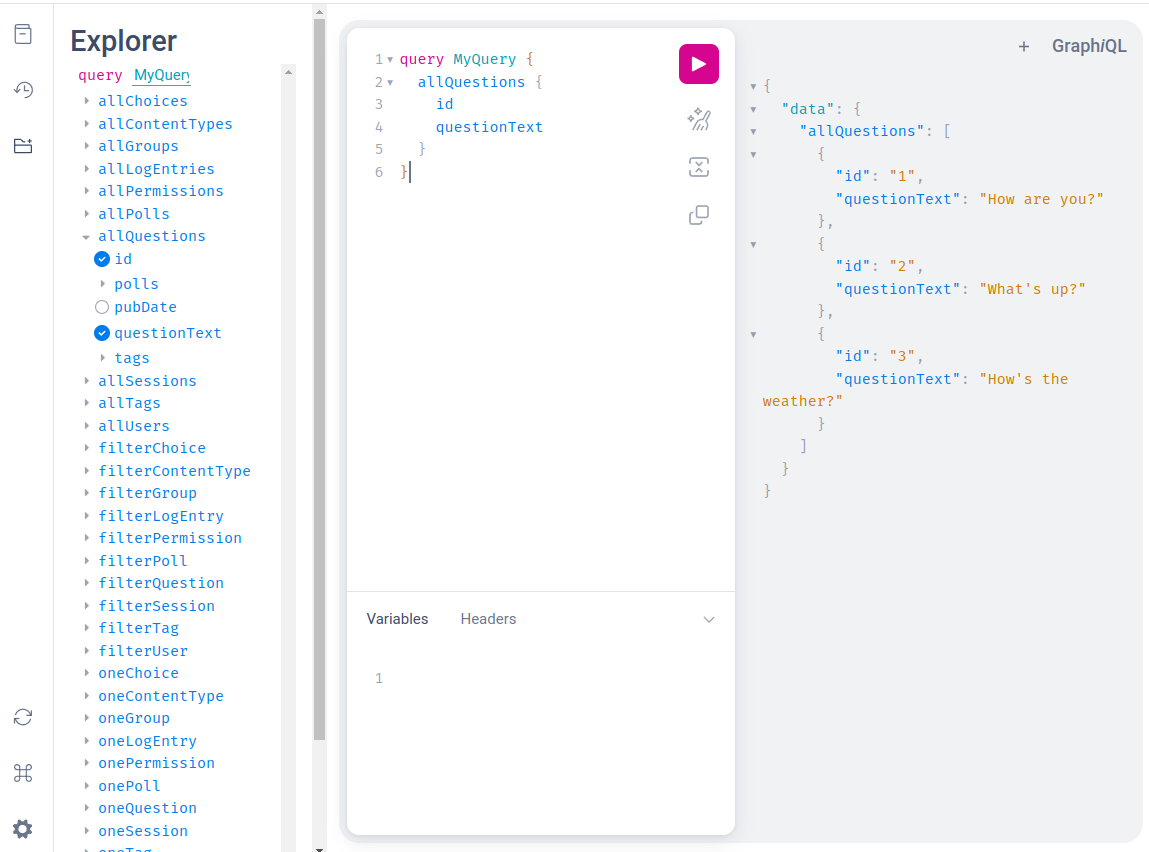Open the documentation explorer icon
This screenshot has height=852, width=1149.
click(23, 34)
